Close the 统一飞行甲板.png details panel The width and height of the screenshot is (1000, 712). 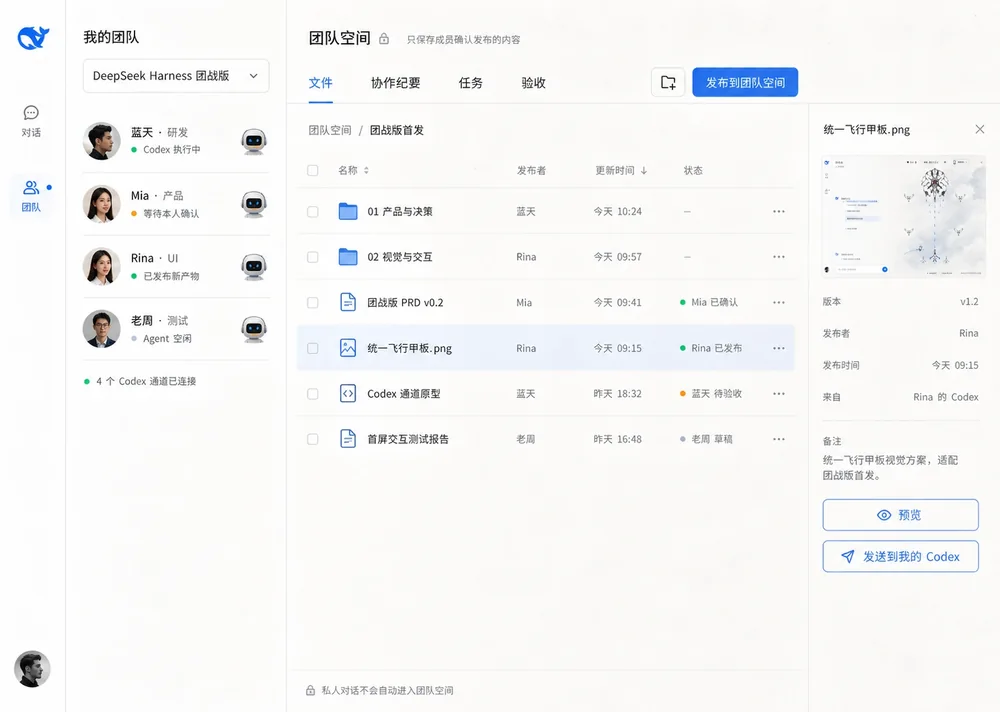[980, 130]
